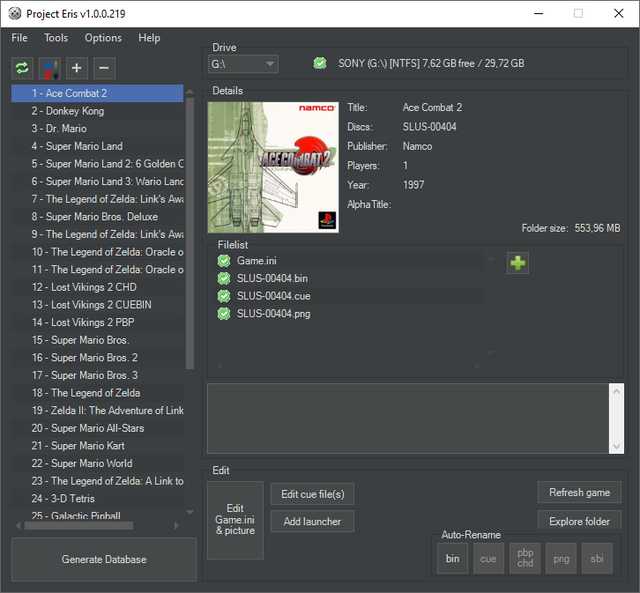The height and width of the screenshot is (593, 640).
Task: Click the check icon beside SLUS-00404.png
Action: [224, 313]
